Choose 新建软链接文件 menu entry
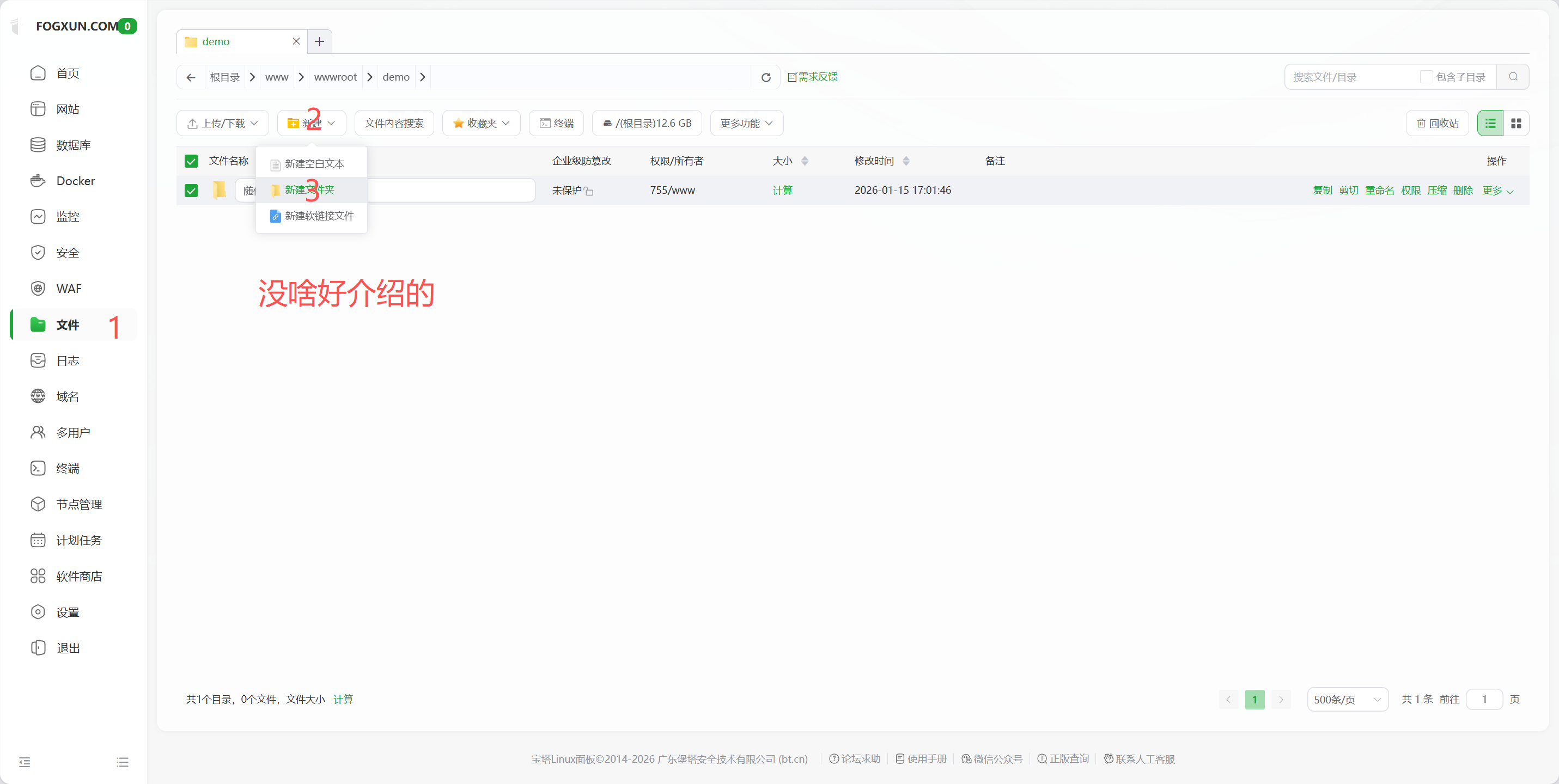The image size is (1559, 784). pyautogui.click(x=319, y=216)
